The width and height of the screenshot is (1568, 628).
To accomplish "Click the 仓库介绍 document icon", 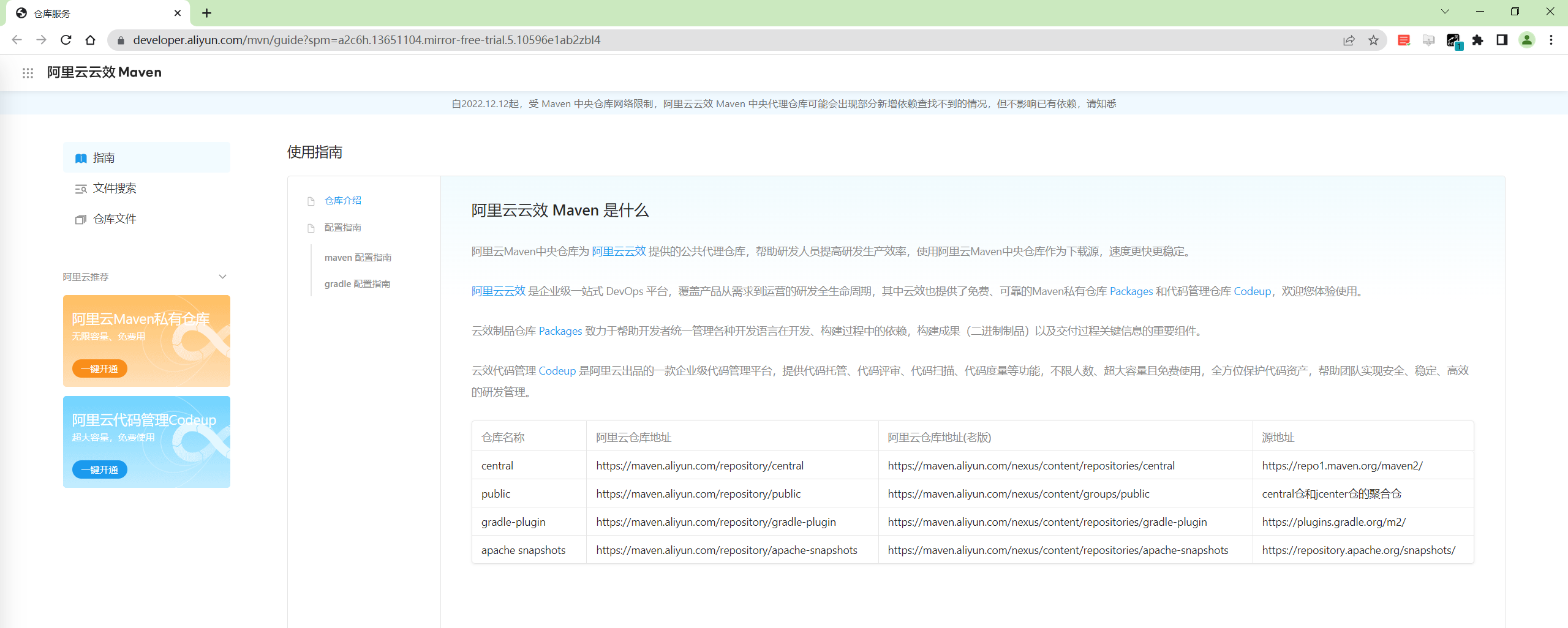I will click(x=311, y=201).
